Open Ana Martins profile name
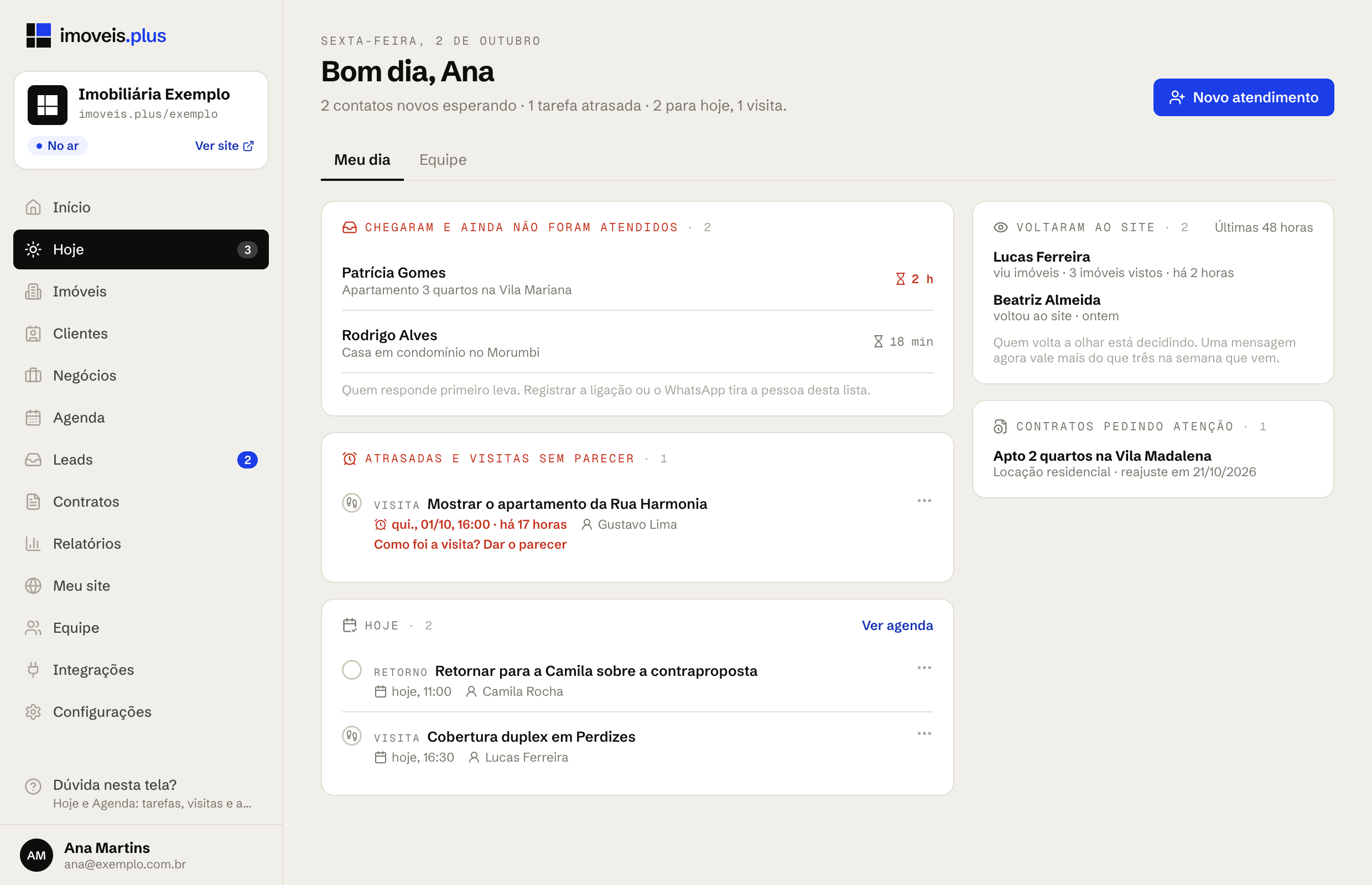 coord(107,847)
